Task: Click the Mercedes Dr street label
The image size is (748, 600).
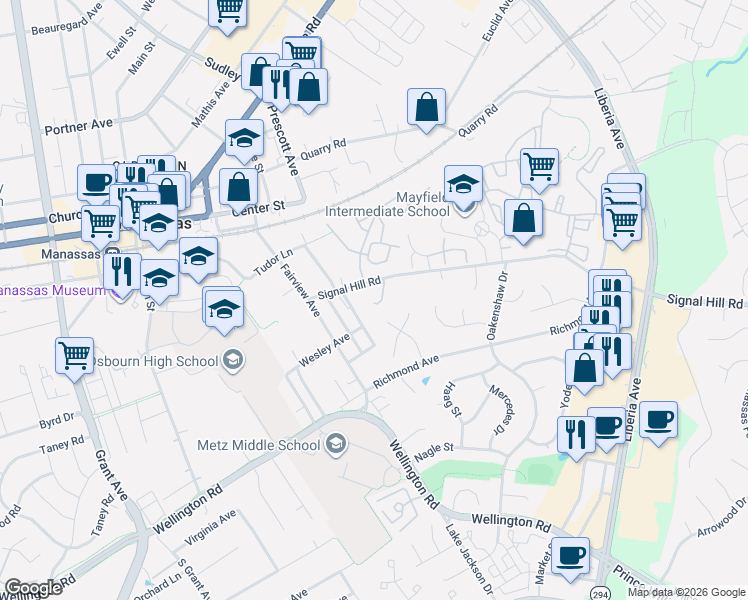Action: pos(502,410)
